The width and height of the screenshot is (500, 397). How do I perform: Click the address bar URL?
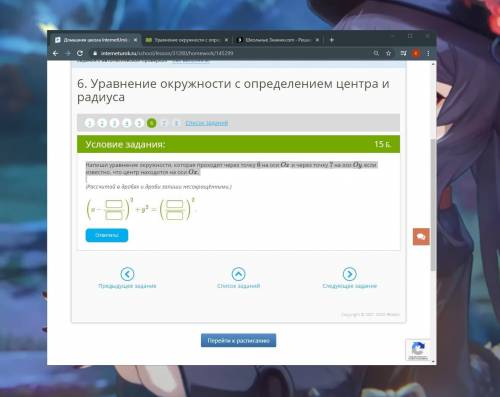(x=167, y=53)
